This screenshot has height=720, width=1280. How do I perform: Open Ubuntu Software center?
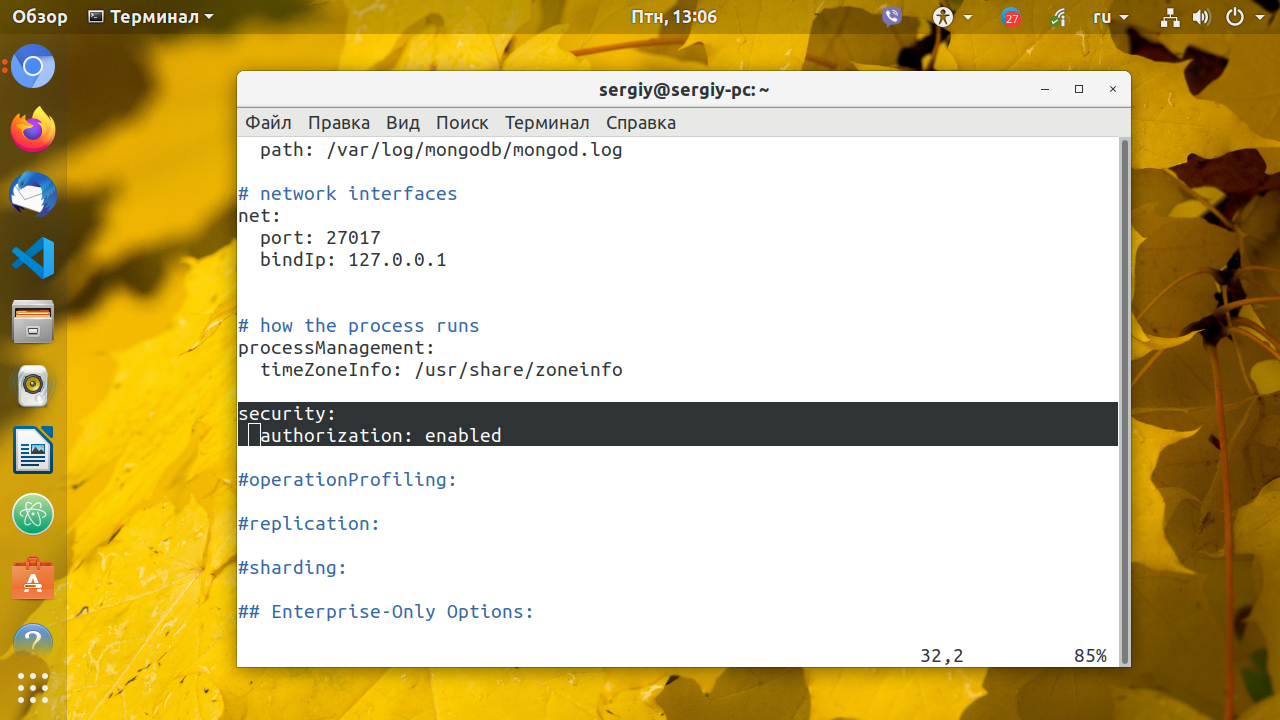click(33, 578)
